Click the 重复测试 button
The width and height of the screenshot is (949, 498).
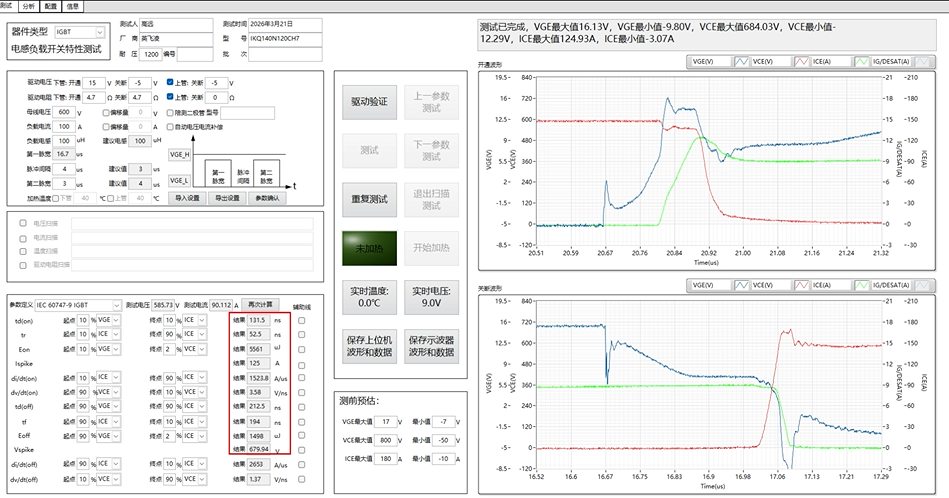point(369,199)
